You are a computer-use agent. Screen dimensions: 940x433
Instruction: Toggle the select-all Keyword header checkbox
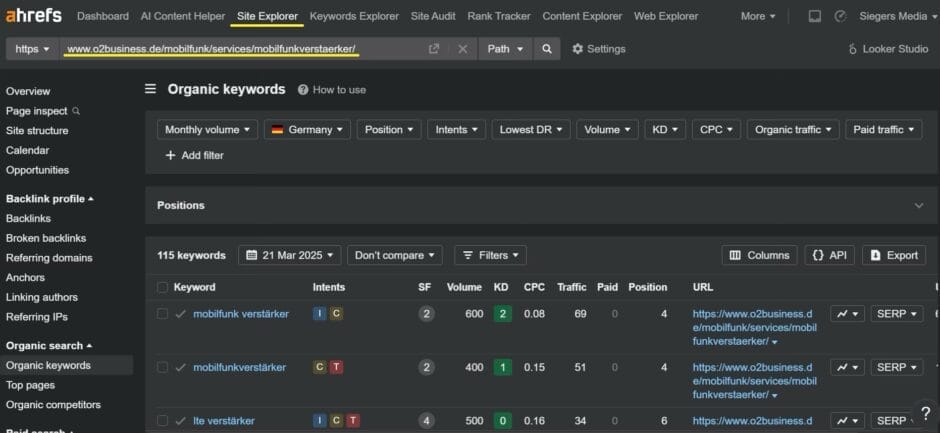click(162, 287)
